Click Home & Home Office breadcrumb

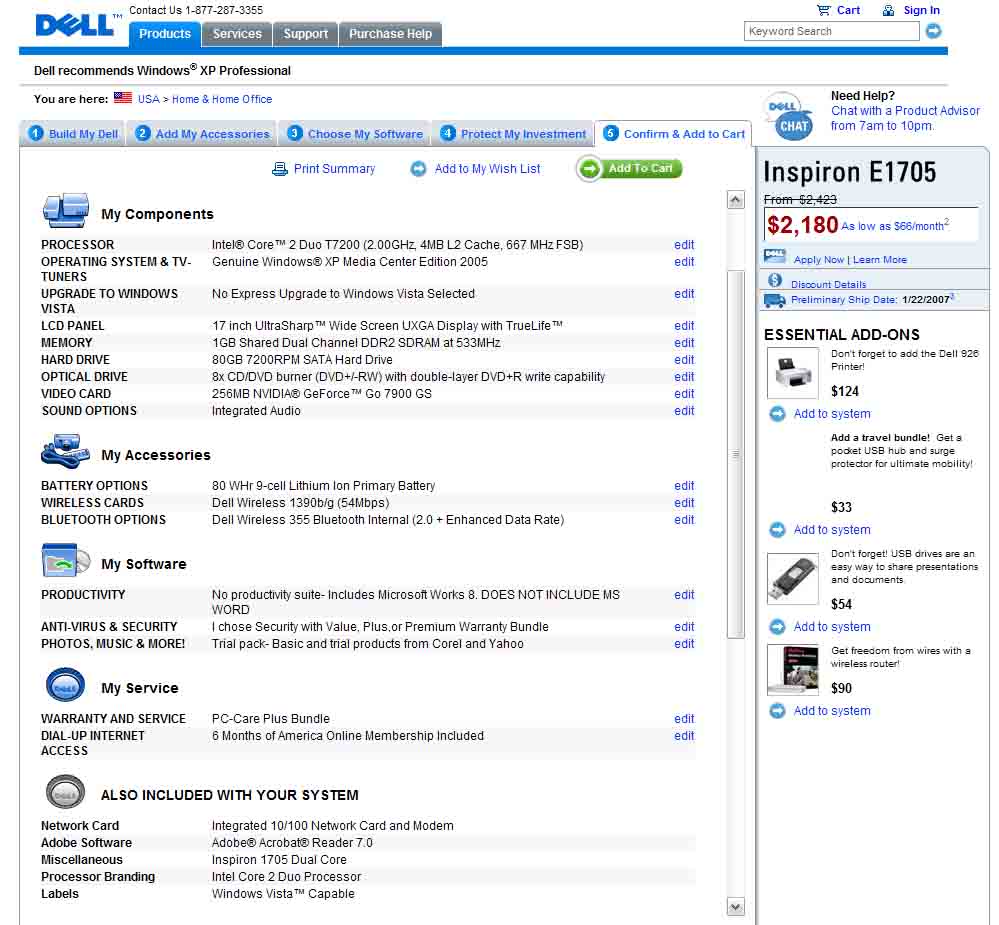pyautogui.click(x=222, y=99)
